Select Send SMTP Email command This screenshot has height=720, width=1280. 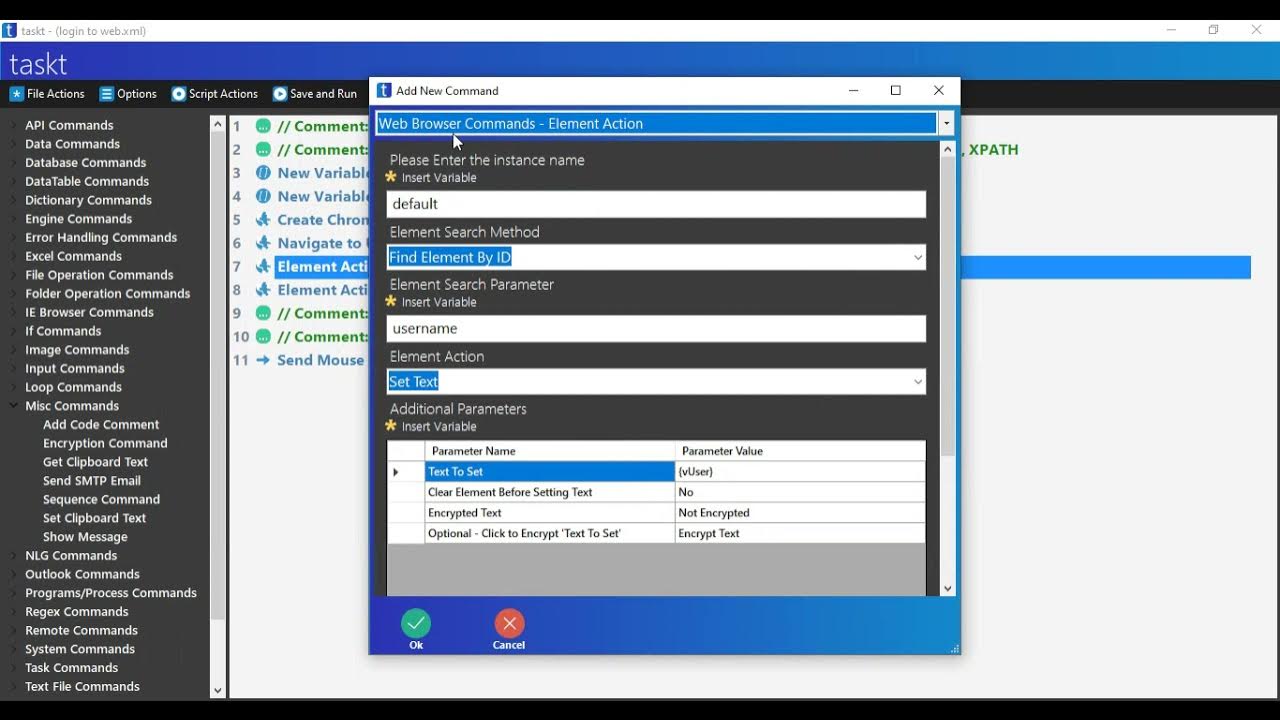click(92, 481)
